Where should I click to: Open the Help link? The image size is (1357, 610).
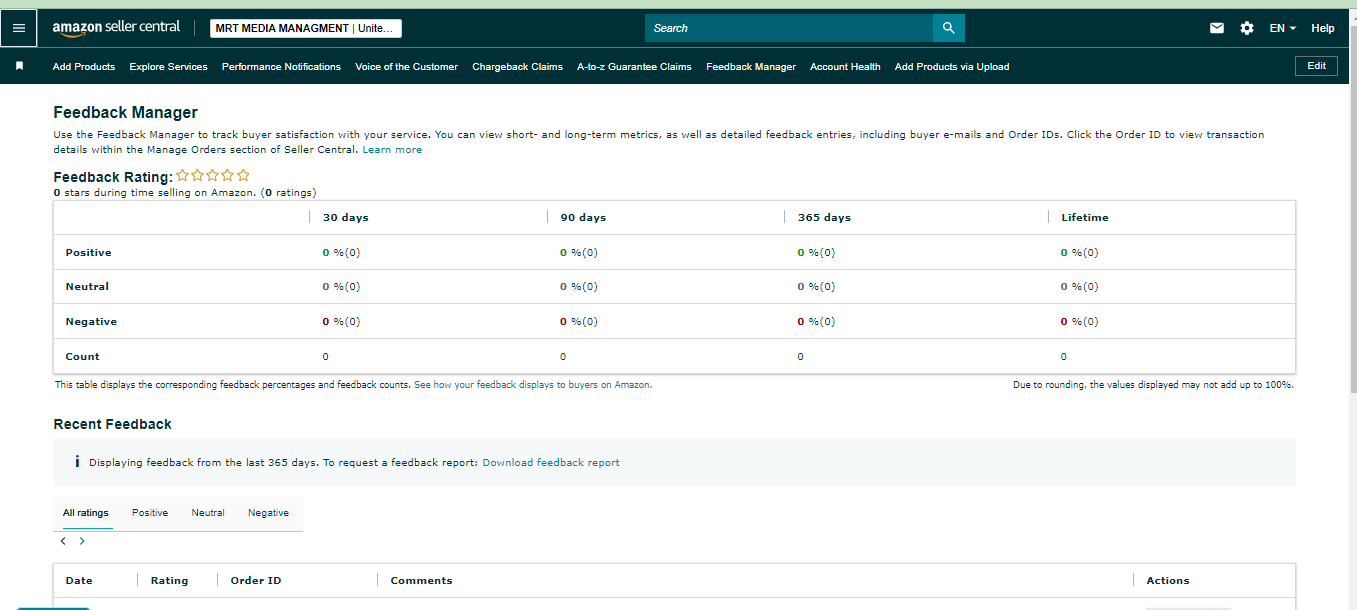tap(1323, 28)
